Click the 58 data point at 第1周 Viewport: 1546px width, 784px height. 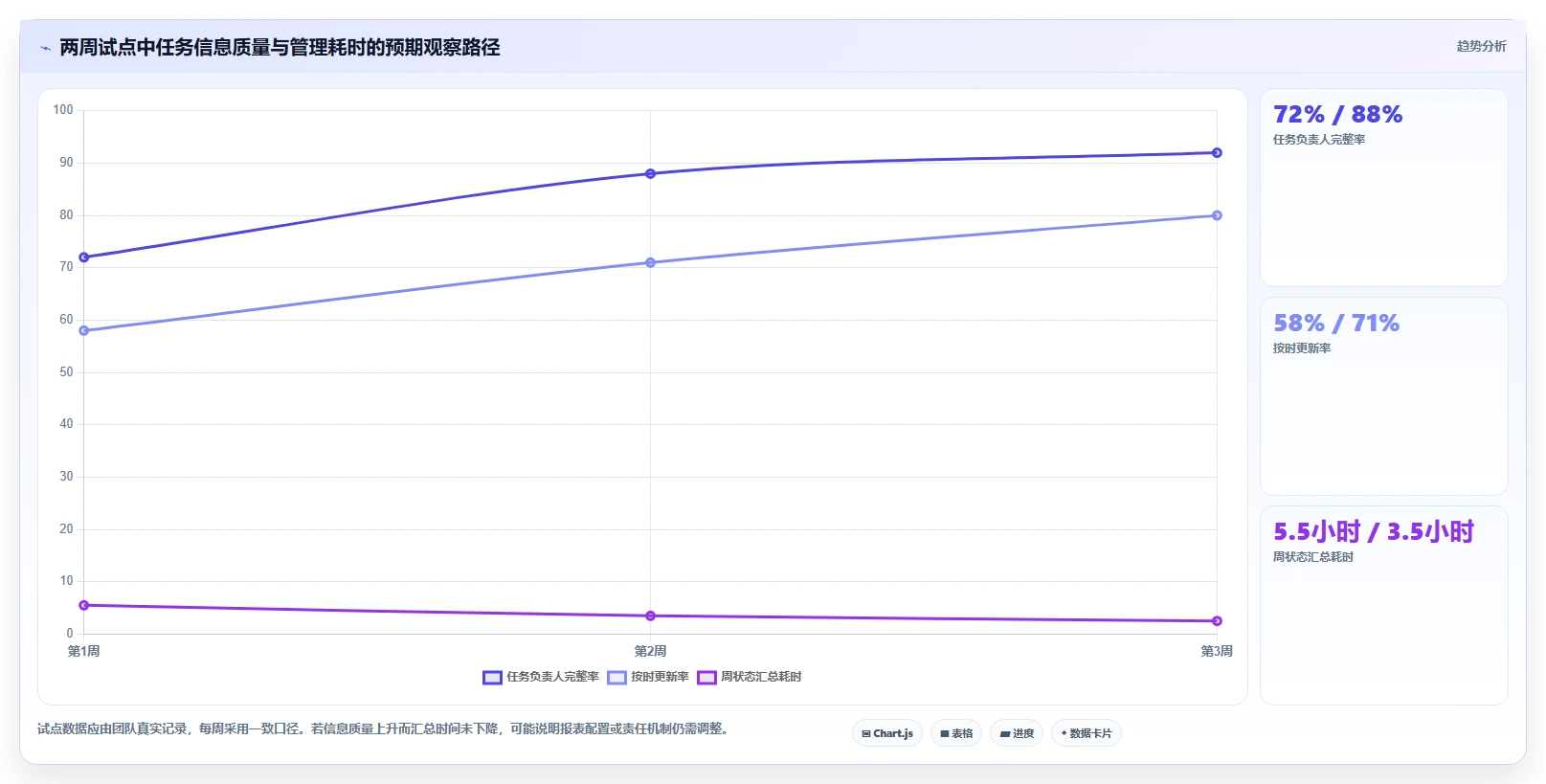(84, 331)
